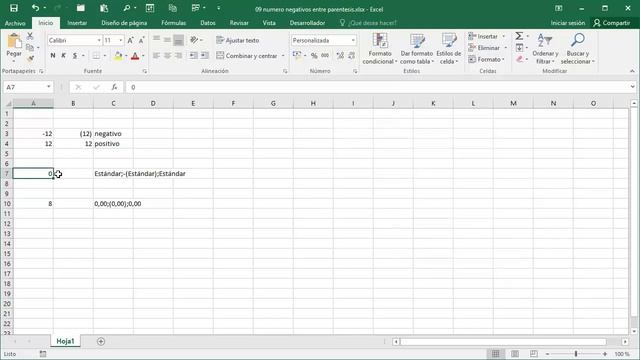
Task: Increase indent in Alineación group
Action: coord(204,56)
